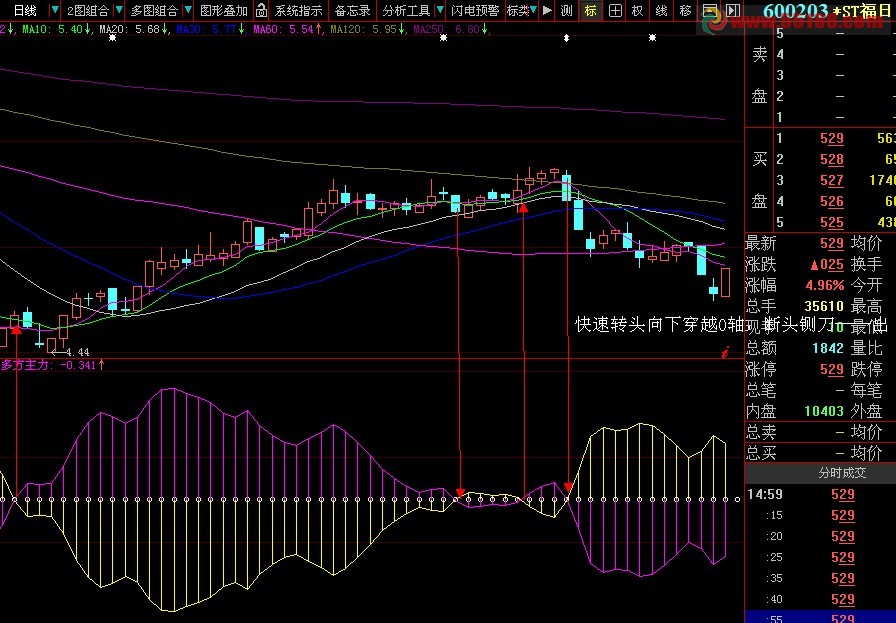Screen dimensions: 896x623
Task: Click buy level 1 price 529
Action: click(831, 138)
